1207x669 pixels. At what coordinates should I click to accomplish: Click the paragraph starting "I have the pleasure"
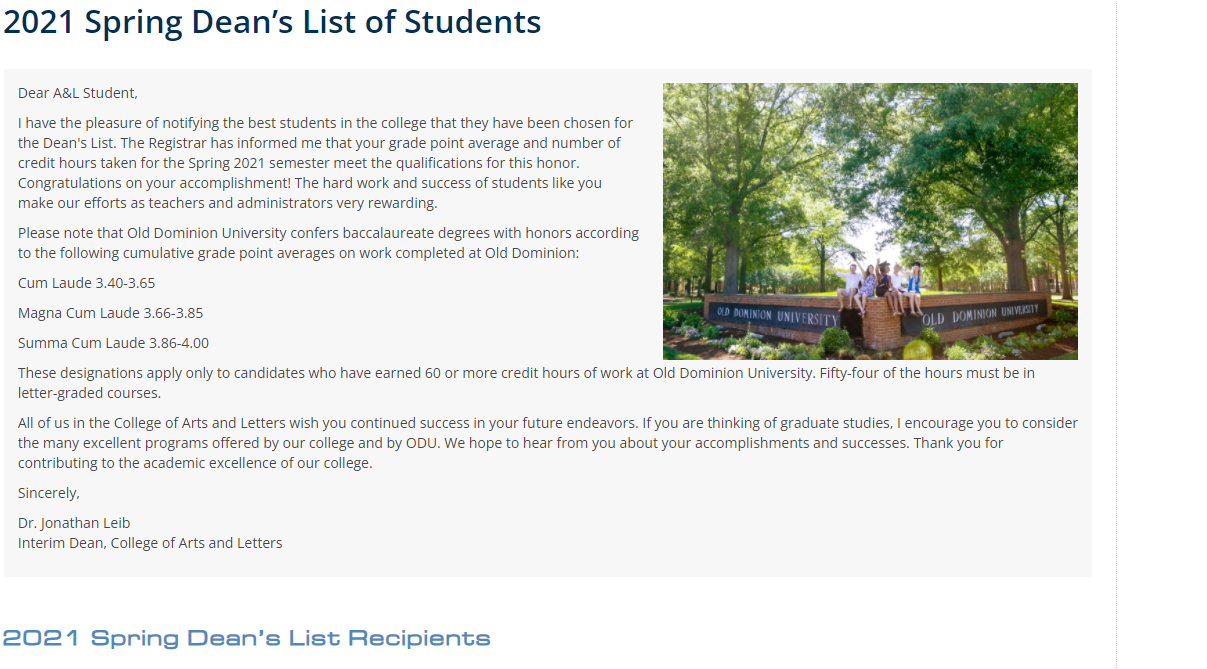pyautogui.click(x=325, y=163)
